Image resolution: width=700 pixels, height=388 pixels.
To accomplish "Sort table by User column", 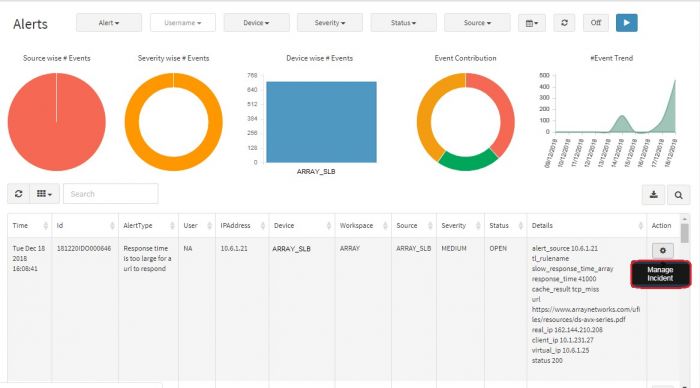I will (197, 225).
